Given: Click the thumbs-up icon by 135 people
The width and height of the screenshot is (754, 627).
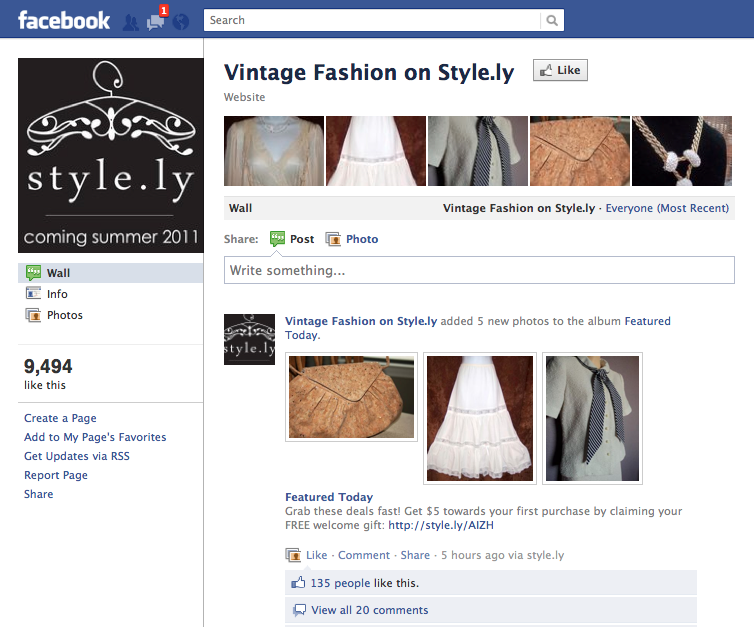Looking at the screenshot, I should click(x=298, y=582).
